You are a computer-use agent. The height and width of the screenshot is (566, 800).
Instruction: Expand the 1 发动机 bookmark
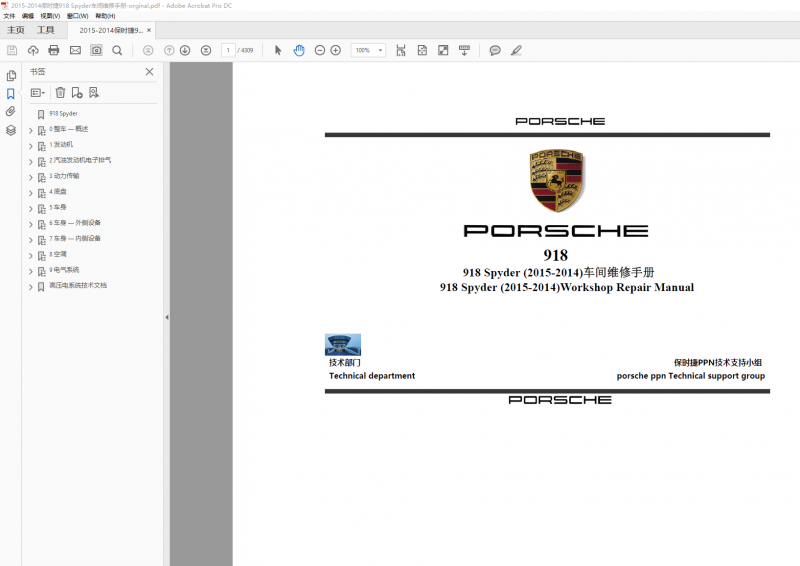[x=31, y=146]
